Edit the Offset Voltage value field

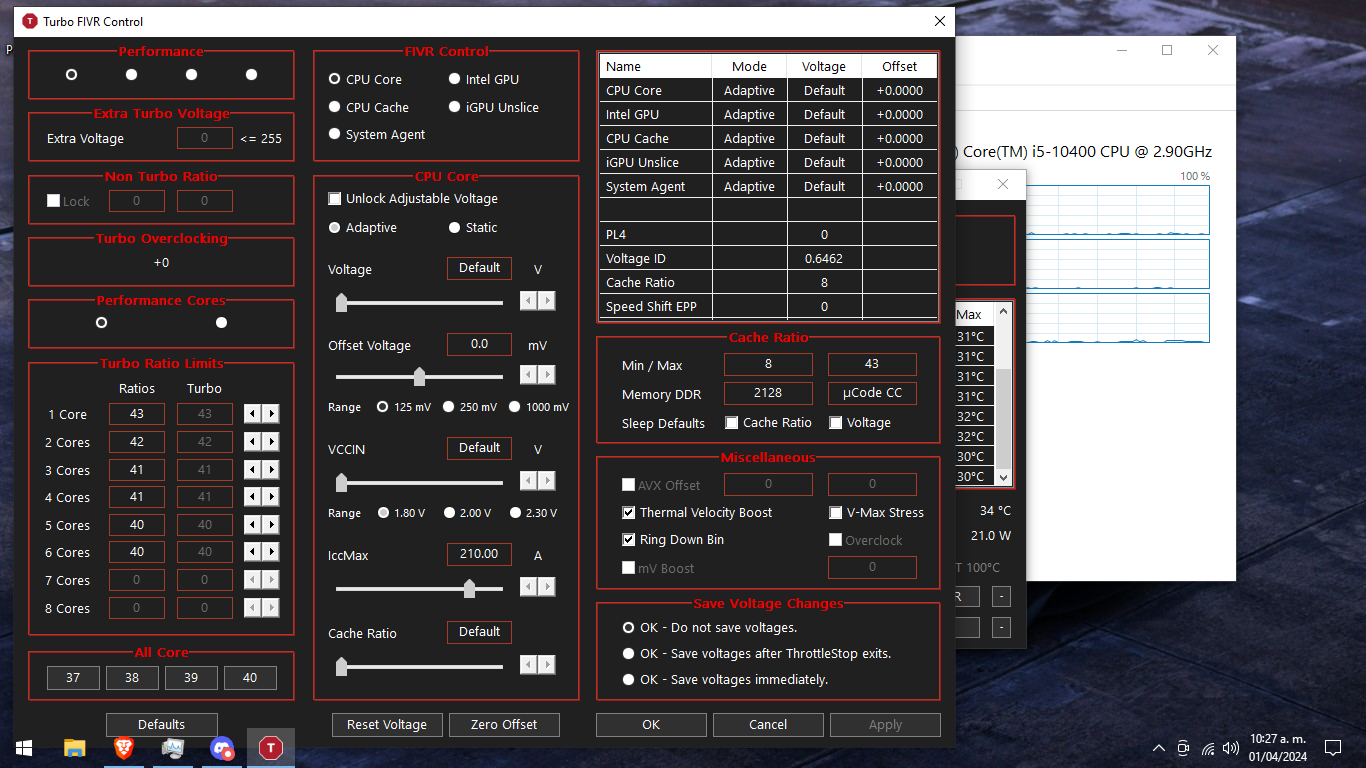[x=479, y=344]
